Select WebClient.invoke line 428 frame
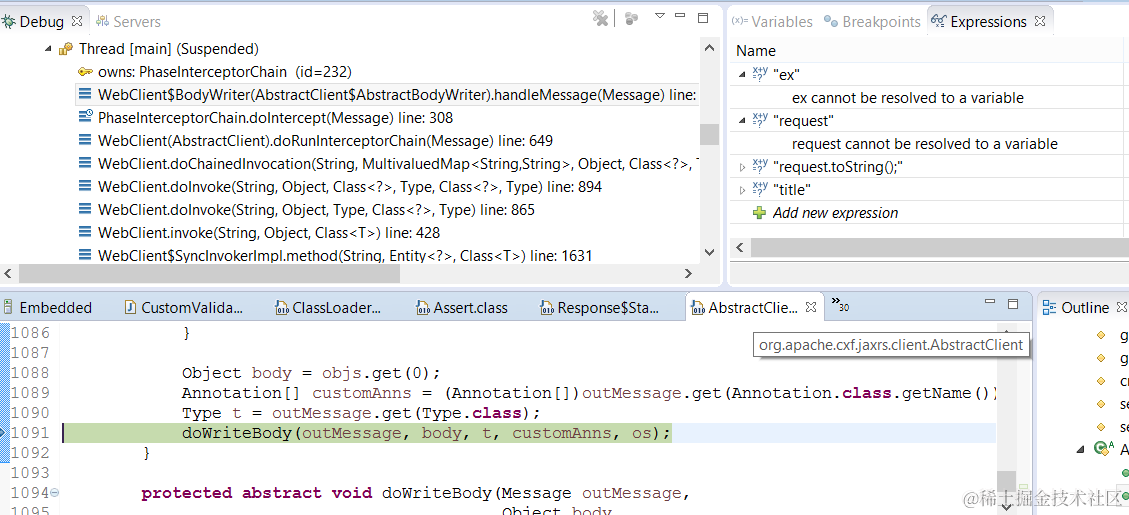The height and width of the screenshot is (515, 1129). click(269, 233)
